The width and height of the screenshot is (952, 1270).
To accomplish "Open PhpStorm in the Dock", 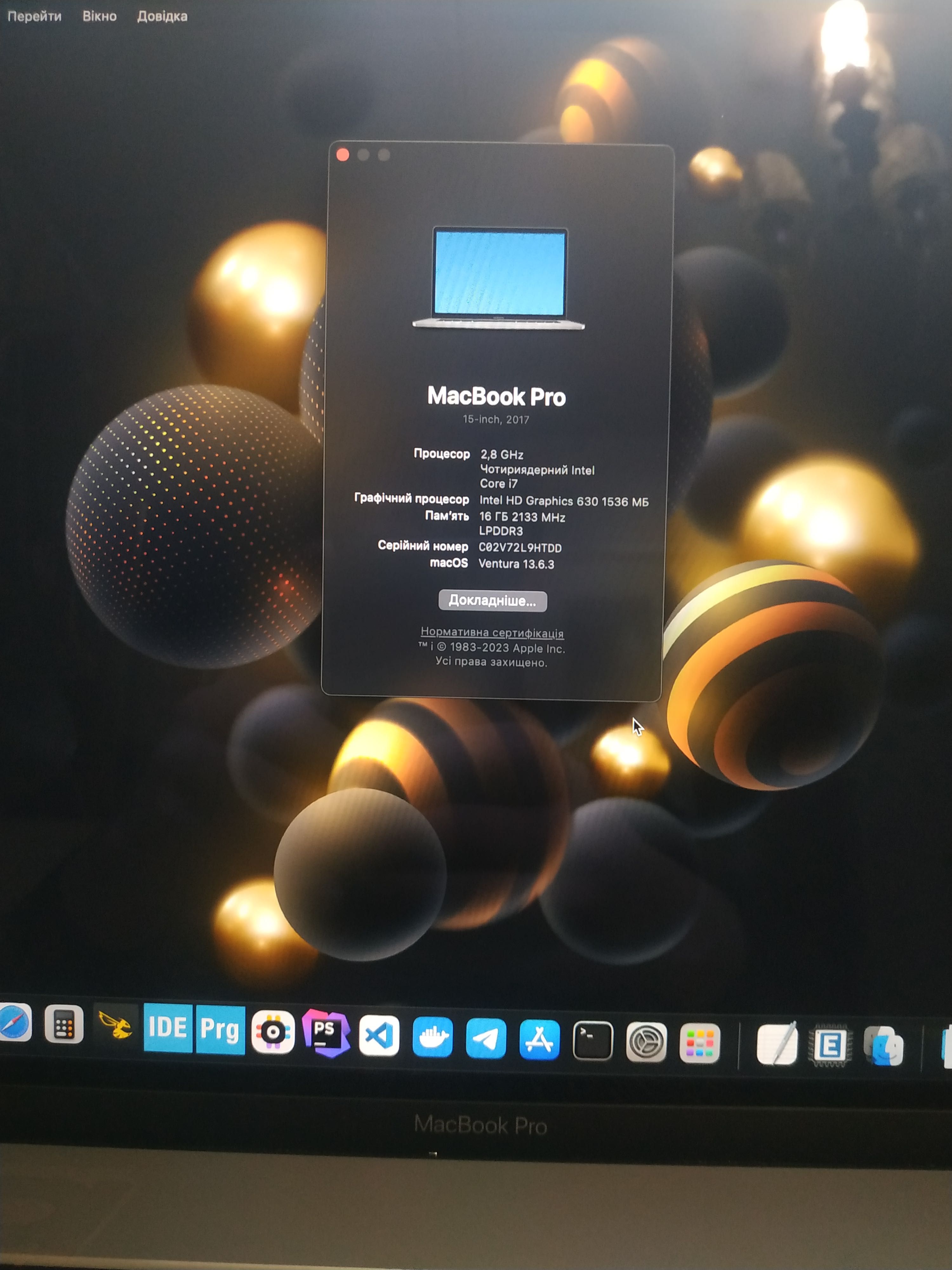I will point(326,1033).
